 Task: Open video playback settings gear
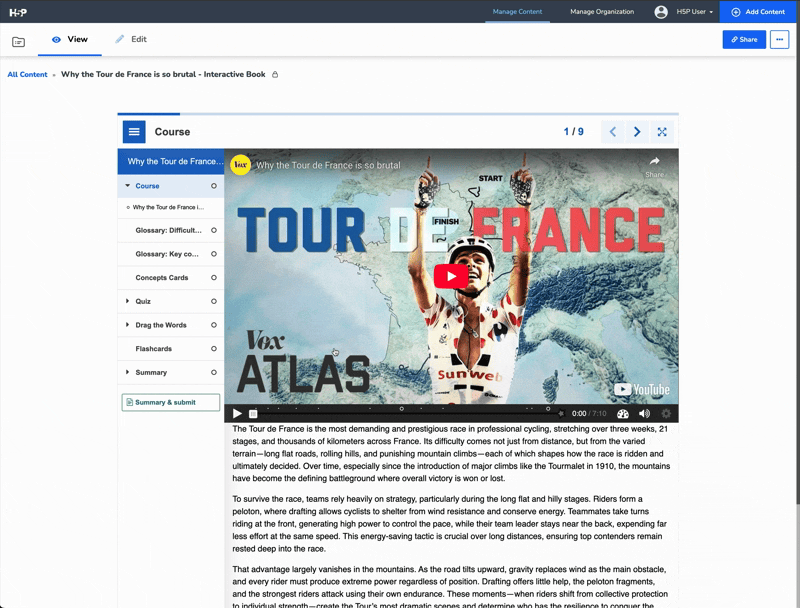(666, 411)
